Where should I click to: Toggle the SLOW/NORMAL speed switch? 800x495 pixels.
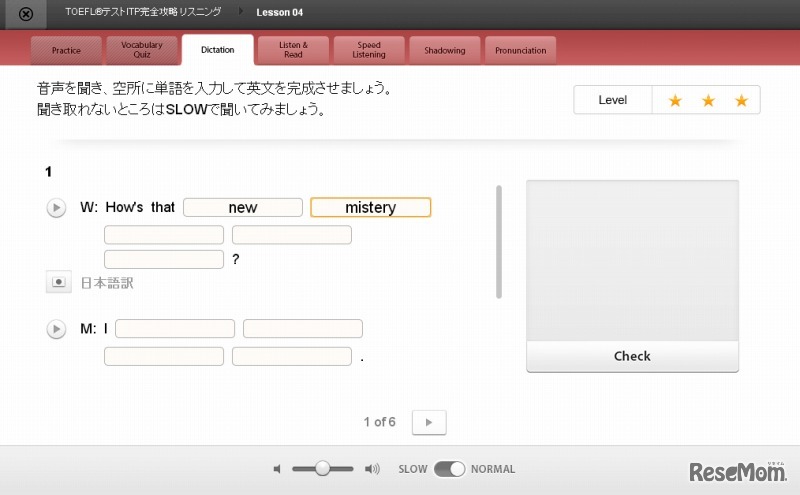pyautogui.click(x=450, y=469)
